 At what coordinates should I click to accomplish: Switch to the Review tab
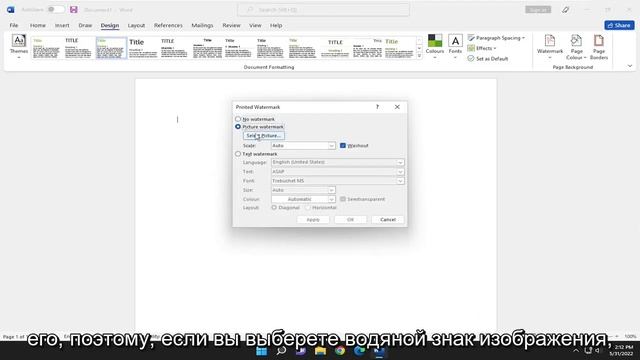click(x=231, y=25)
